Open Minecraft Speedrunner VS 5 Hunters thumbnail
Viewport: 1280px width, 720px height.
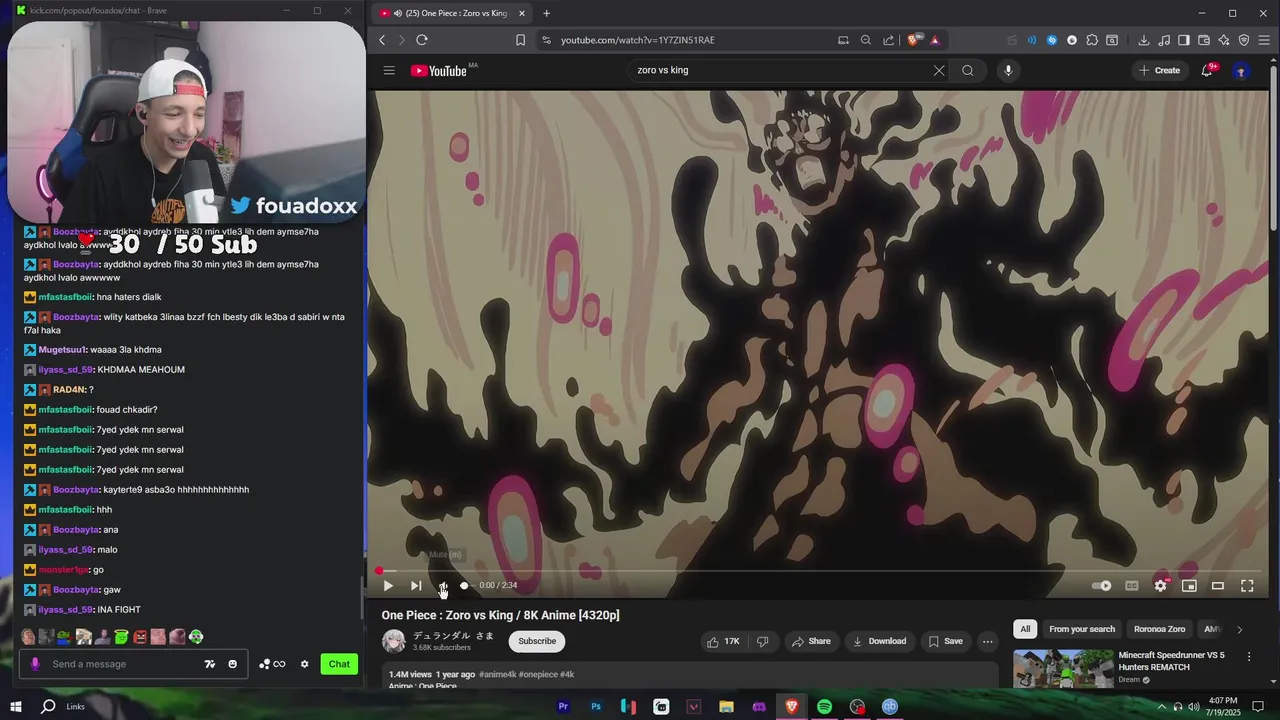coord(1063,668)
